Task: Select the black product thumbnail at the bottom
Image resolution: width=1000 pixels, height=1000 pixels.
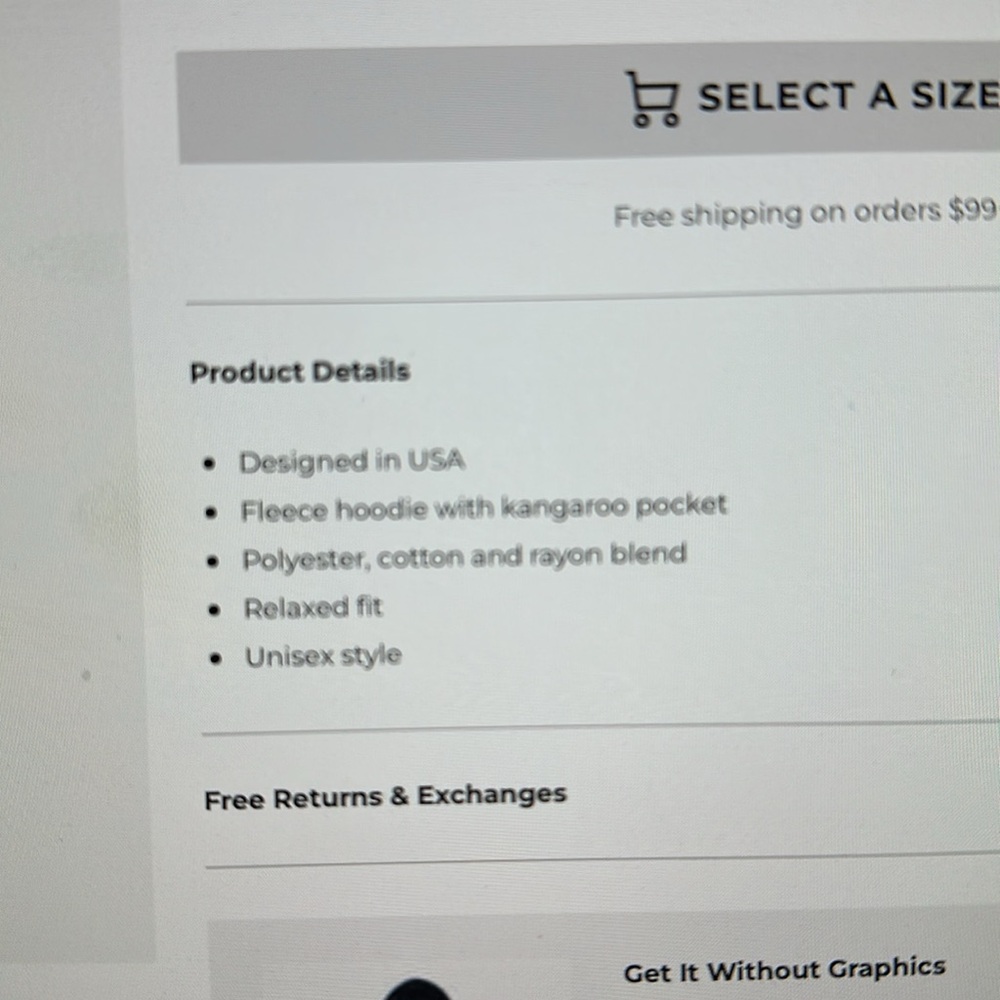Action: coord(416,990)
